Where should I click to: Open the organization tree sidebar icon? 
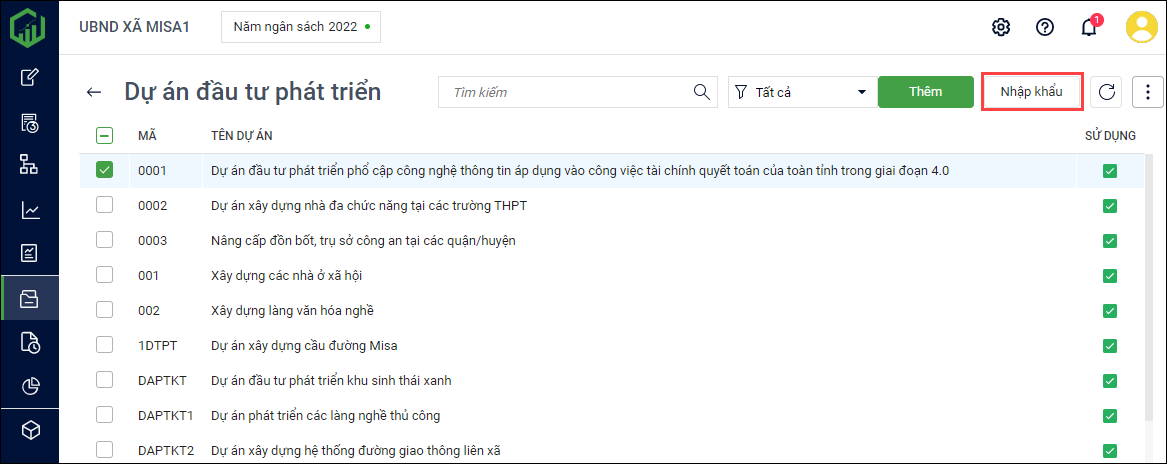[30, 165]
